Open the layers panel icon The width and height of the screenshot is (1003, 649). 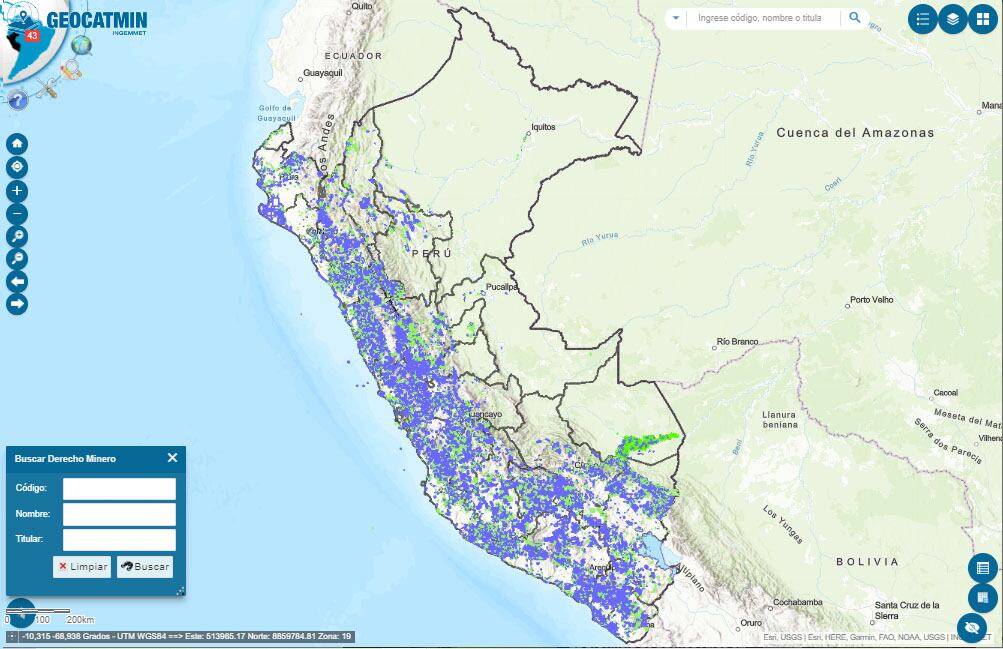(952, 18)
